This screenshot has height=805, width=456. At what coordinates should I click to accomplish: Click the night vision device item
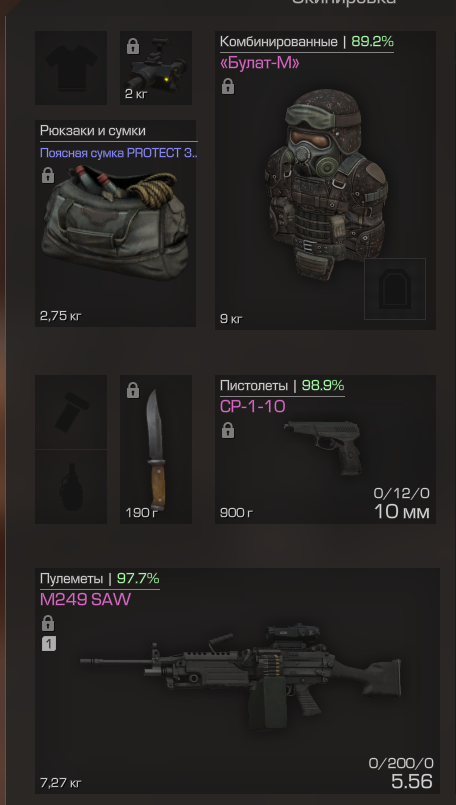[x=156, y=68]
